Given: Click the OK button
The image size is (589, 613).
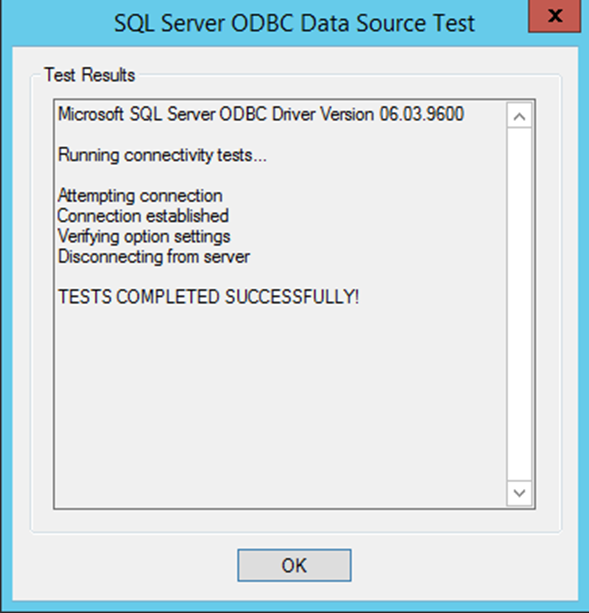Looking at the screenshot, I should pyautogui.click(x=294, y=565).
